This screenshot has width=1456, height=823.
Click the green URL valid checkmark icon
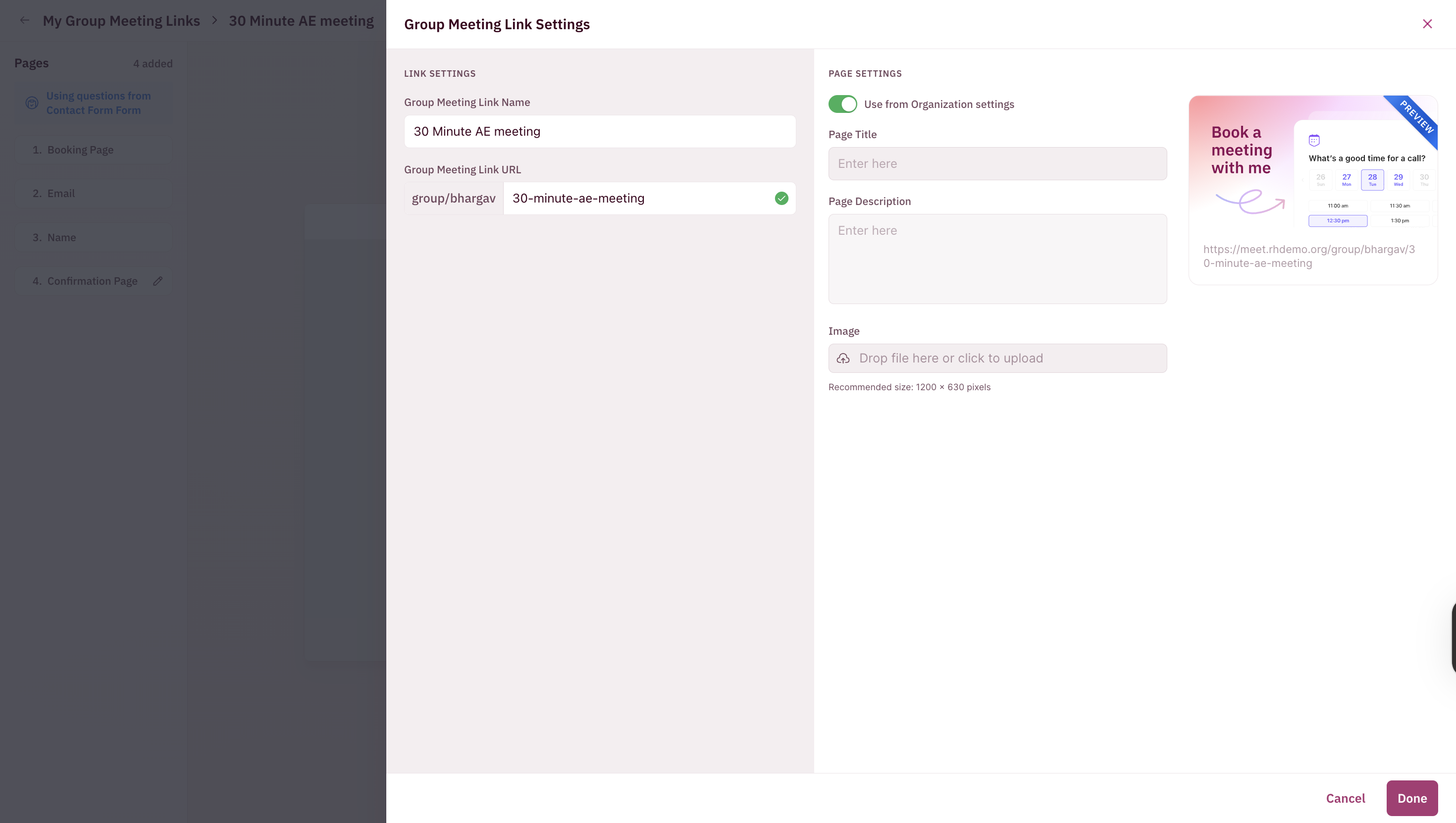click(x=781, y=199)
